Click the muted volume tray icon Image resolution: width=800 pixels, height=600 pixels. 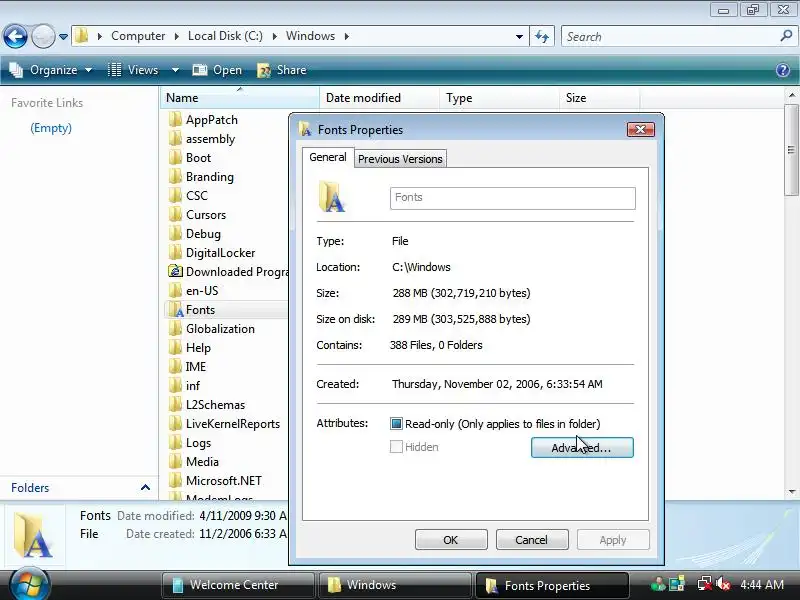(722, 584)
